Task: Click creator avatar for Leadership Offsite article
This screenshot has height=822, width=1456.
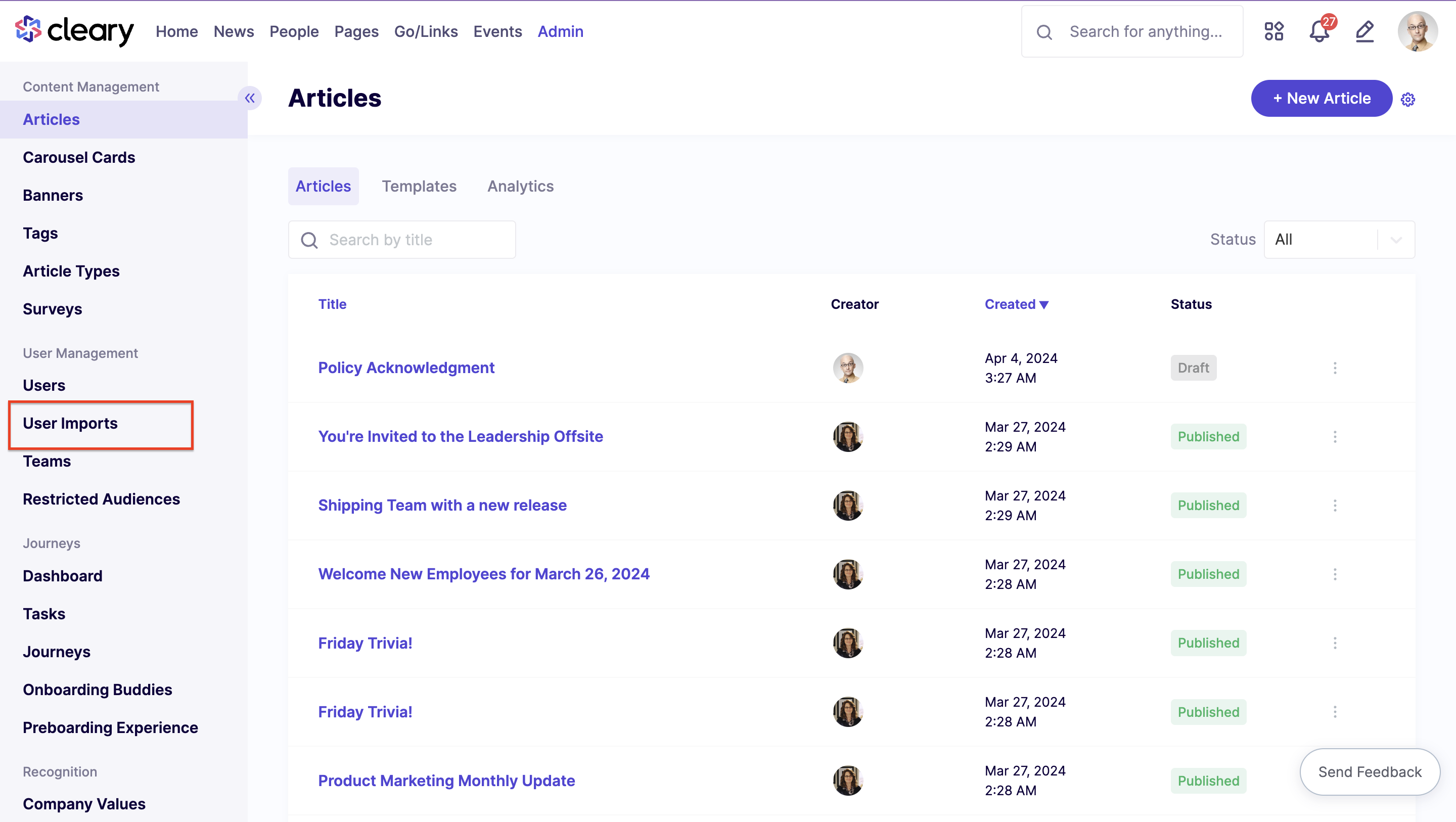Action: point(848,437)
